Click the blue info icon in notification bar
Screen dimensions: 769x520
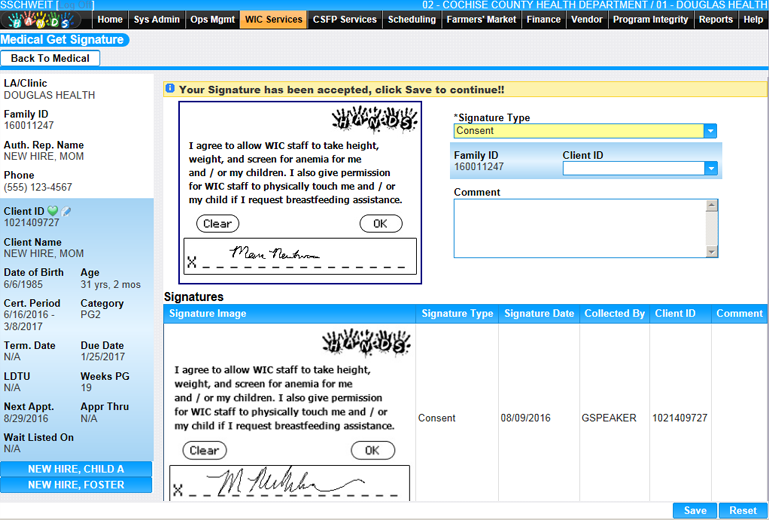tap(170, 89)
